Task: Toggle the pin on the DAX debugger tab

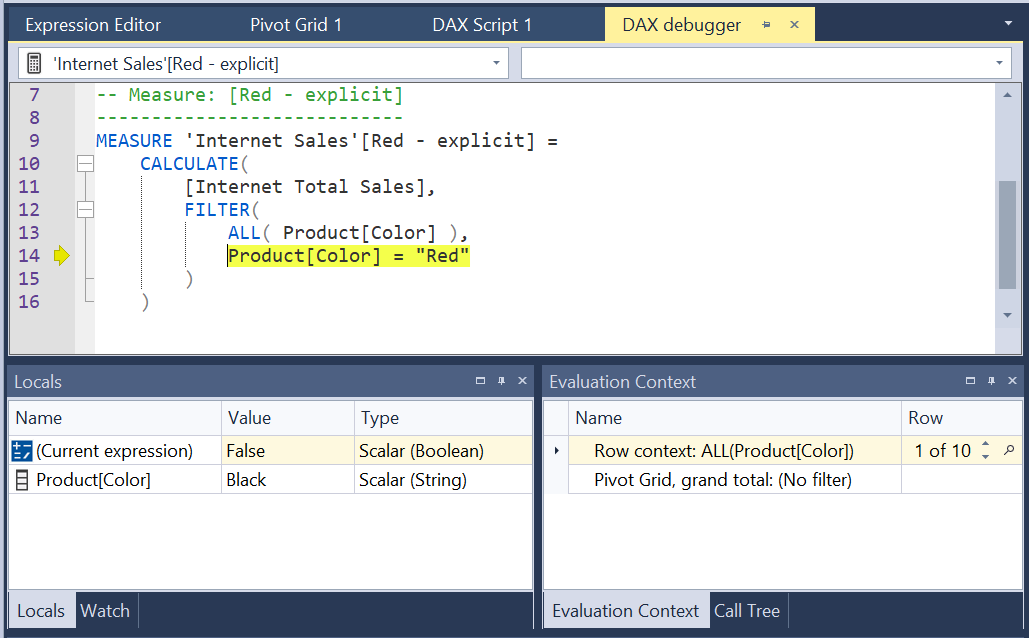Action: [767, 23]
